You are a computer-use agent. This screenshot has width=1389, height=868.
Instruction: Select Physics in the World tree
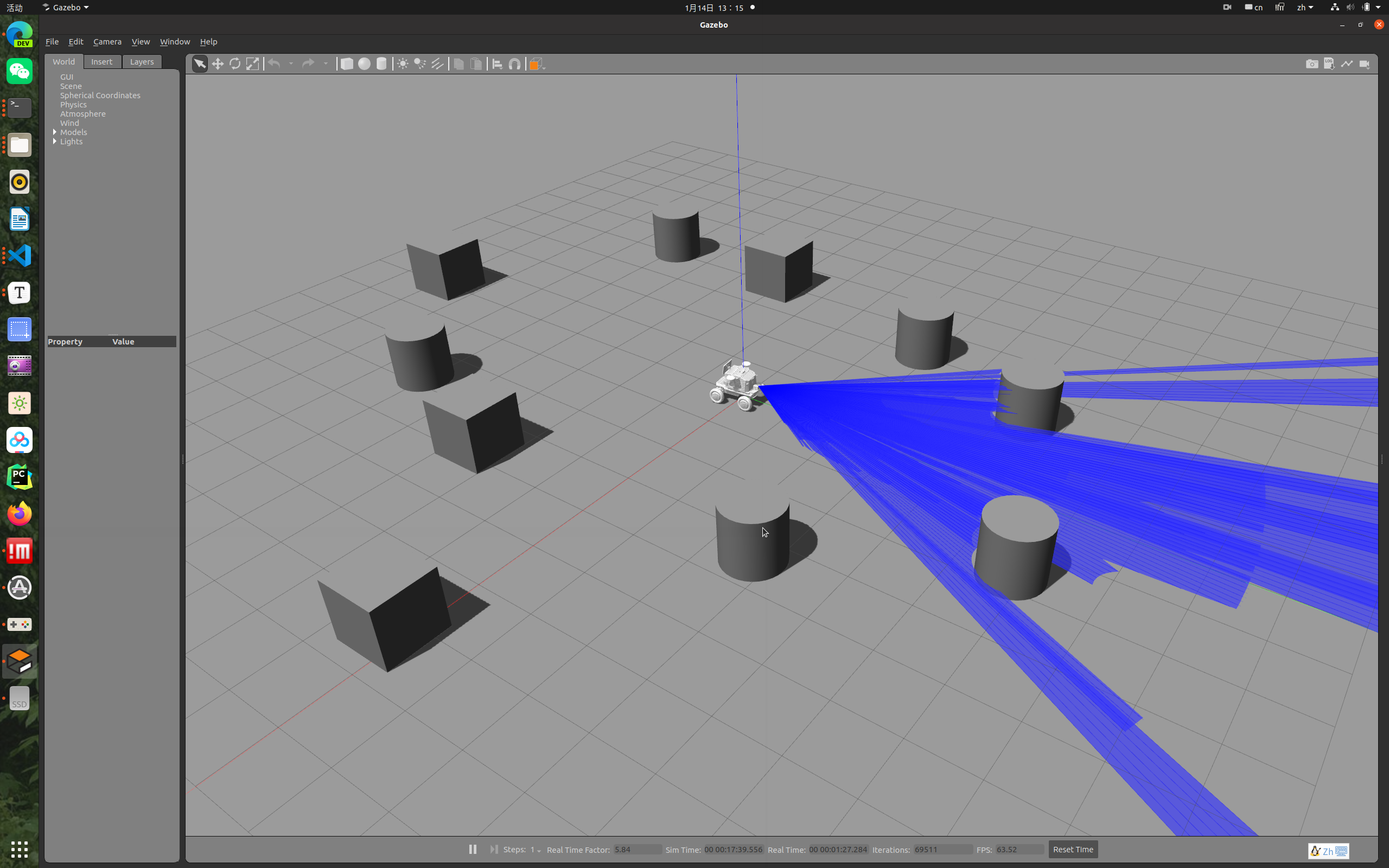73,105
